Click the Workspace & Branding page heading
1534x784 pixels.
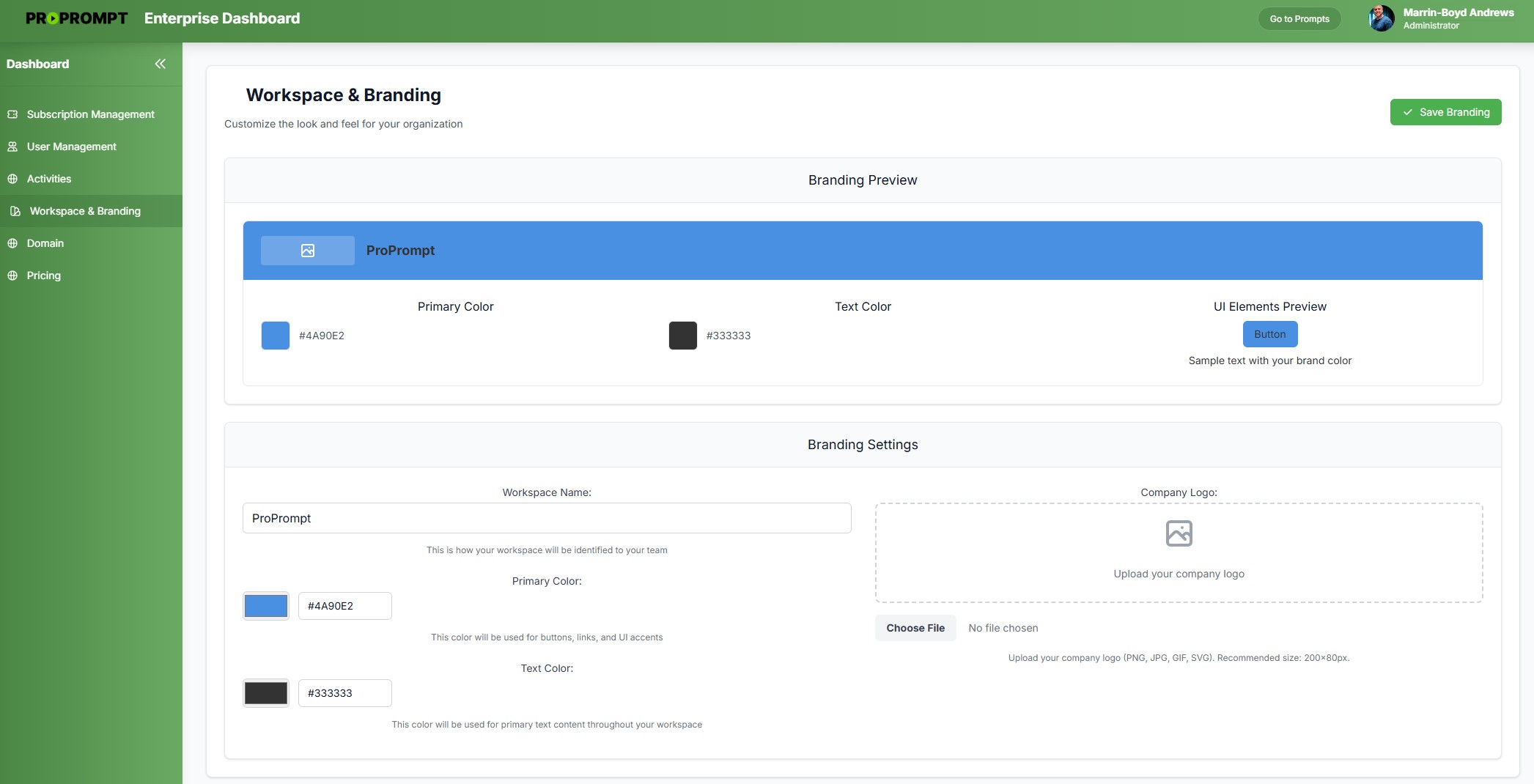344,95
